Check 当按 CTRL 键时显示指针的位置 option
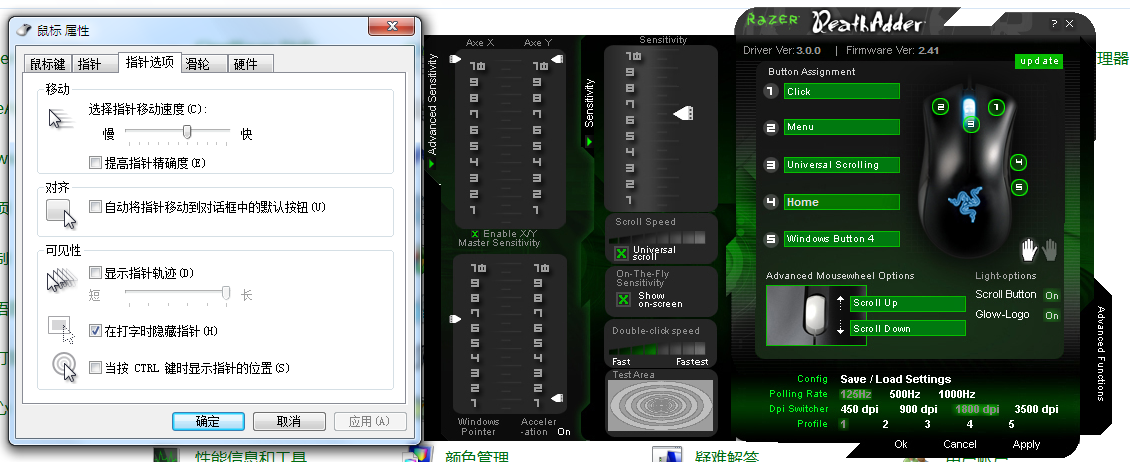This screenshot has width=1130, height=462. (95, 368)
